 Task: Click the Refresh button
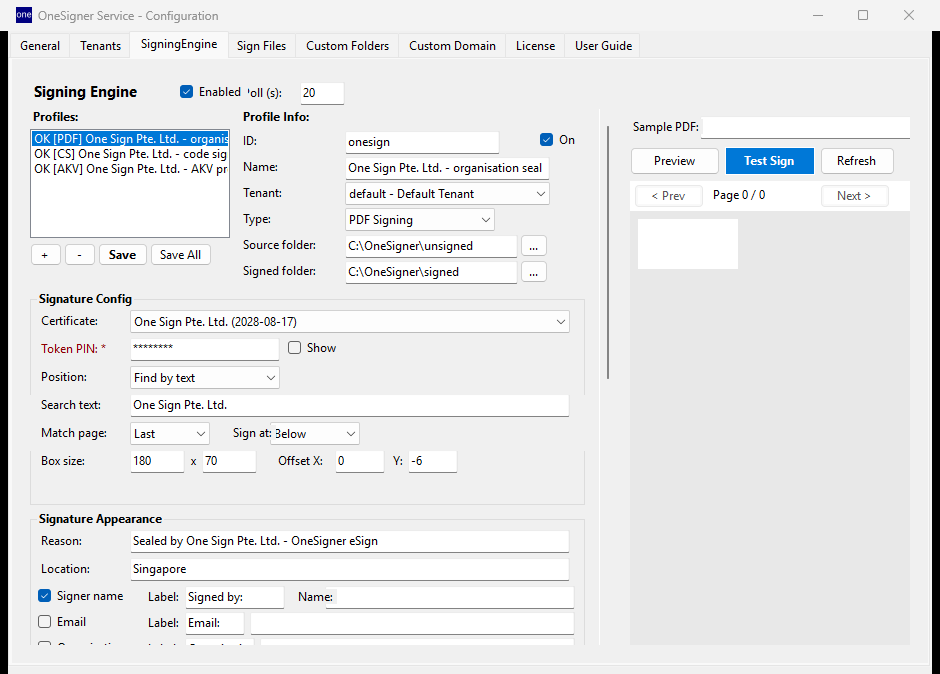click(857, 161)
